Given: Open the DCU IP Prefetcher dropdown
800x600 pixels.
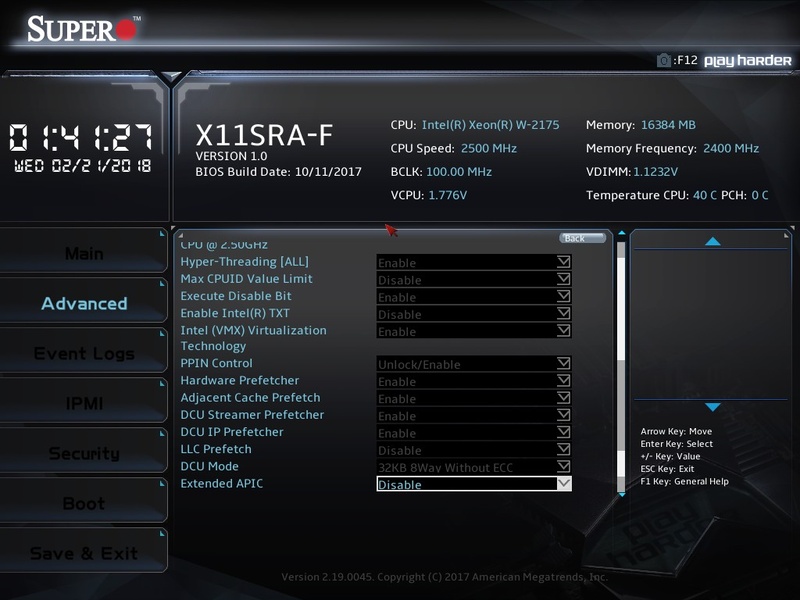Looking at the screenshot, I should point(474,433).
